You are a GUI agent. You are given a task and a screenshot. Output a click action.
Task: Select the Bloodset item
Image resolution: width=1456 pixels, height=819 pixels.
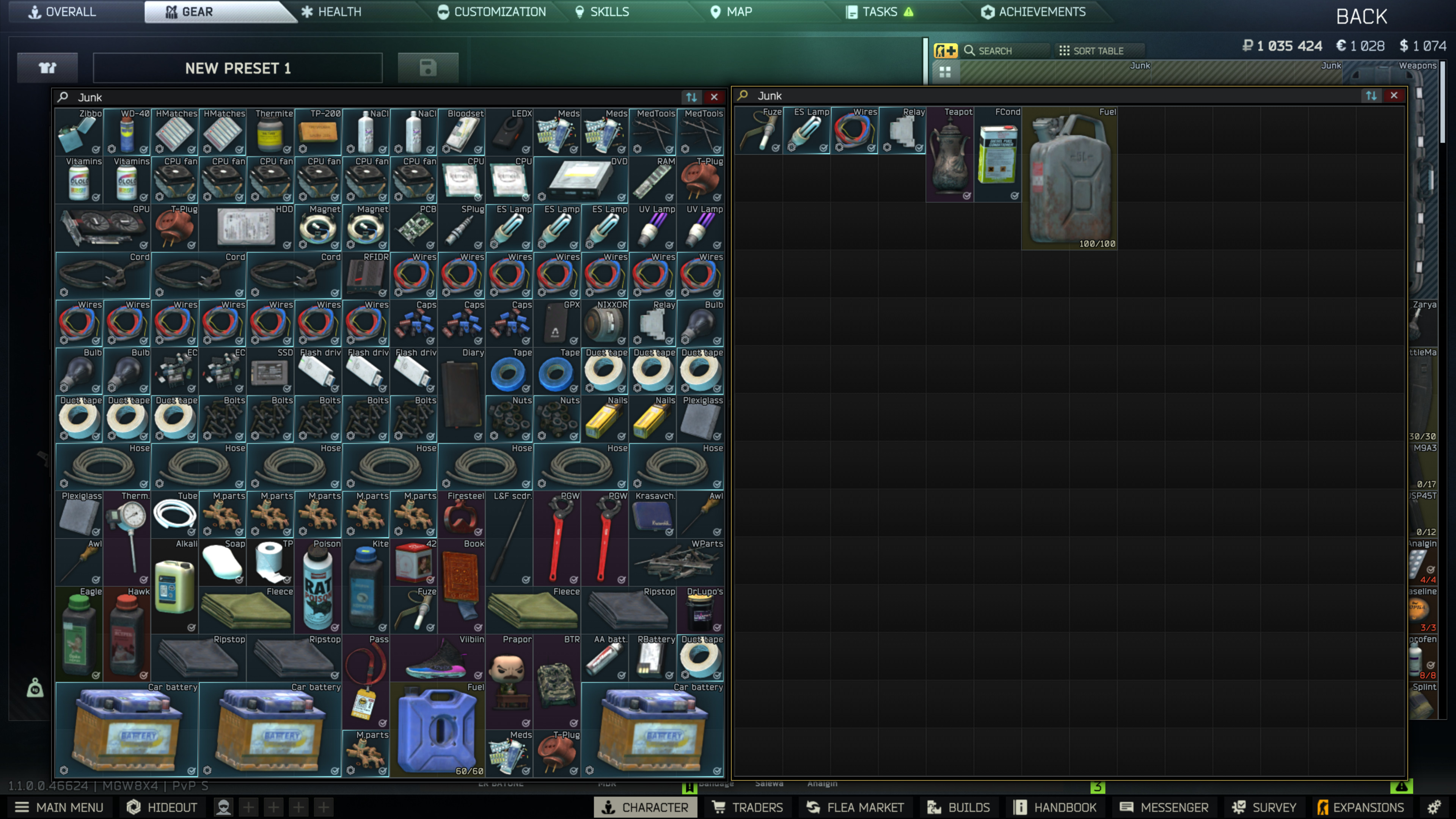[462, 132]
